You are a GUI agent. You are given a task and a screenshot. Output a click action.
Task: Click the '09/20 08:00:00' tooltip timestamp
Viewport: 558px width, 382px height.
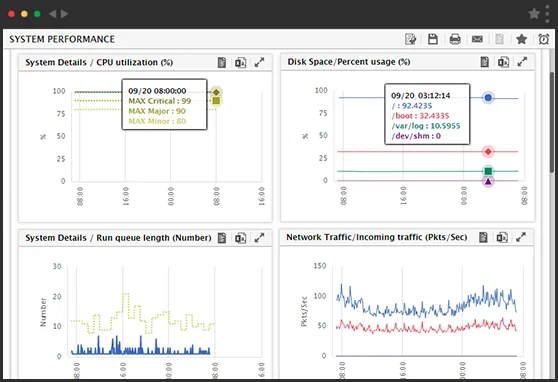157,91
